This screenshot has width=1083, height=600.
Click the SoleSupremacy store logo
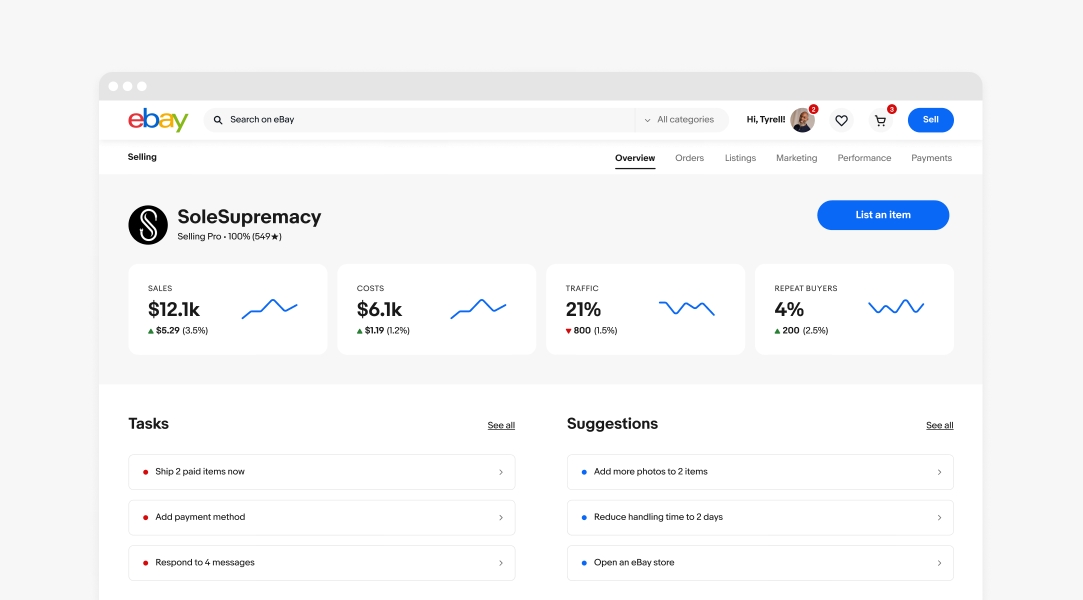(x=147, y=225)
